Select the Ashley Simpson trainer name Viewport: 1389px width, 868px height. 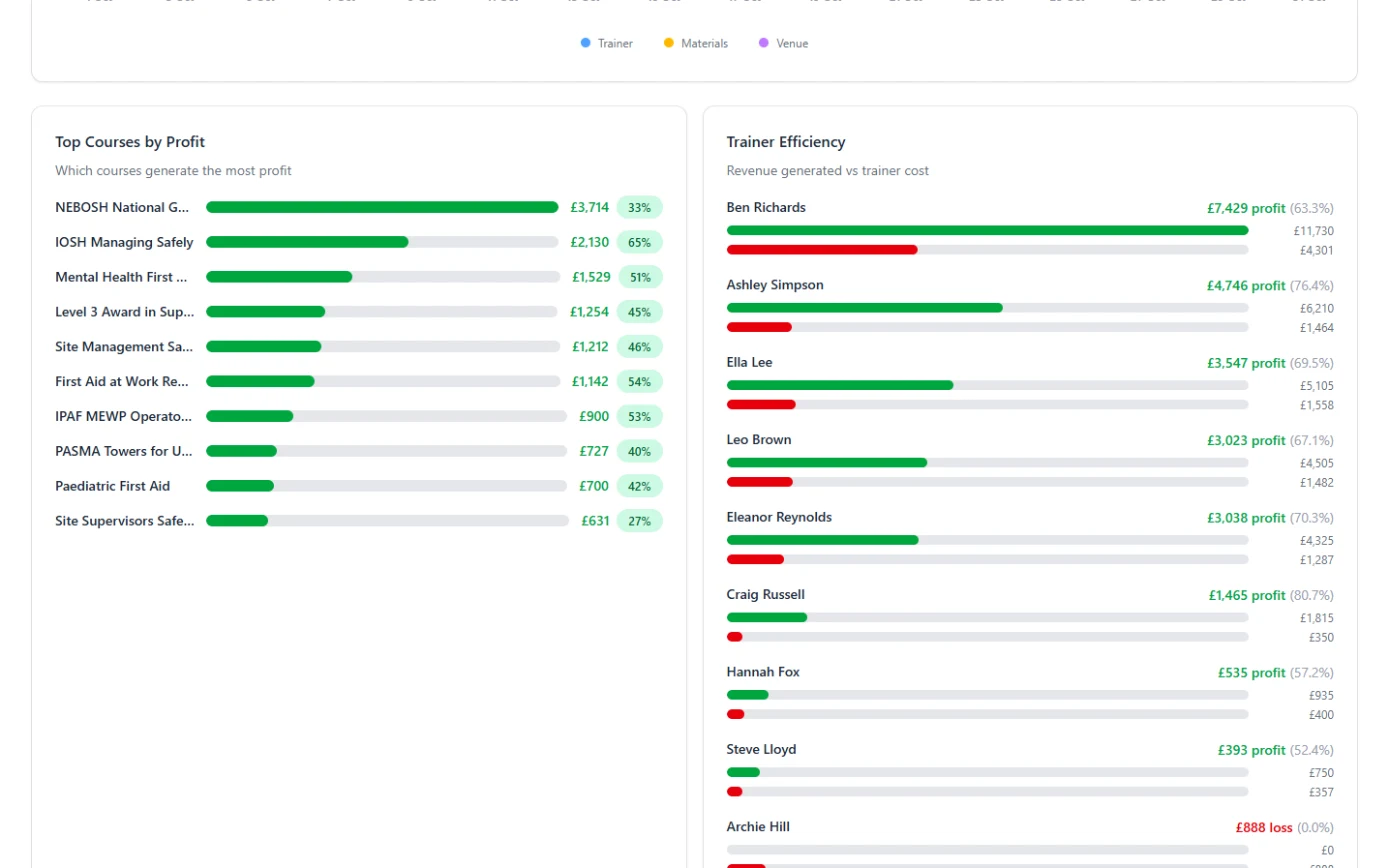[x=775, y=285]
